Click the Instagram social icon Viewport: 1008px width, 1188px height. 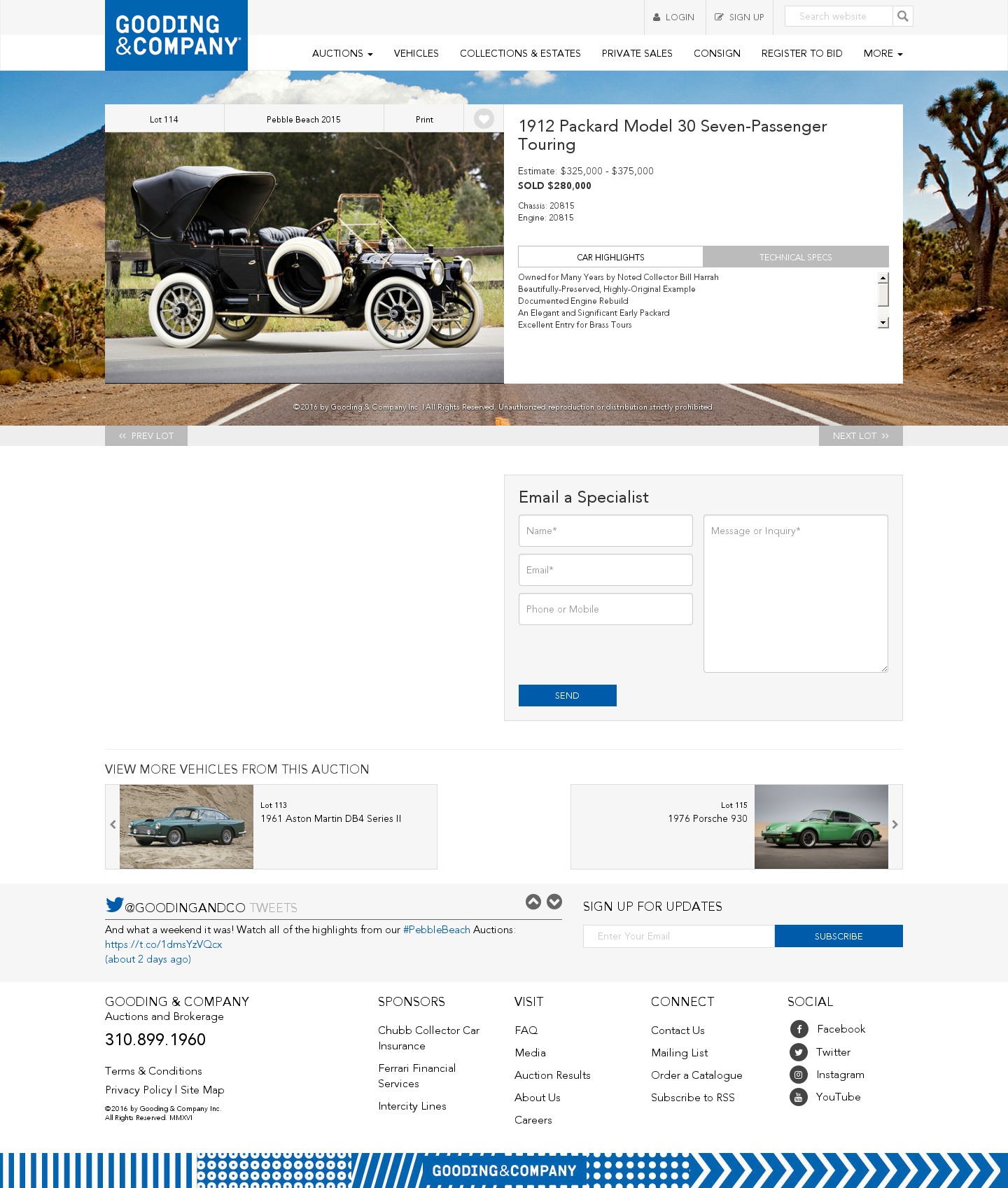(x=799, y=1075)
